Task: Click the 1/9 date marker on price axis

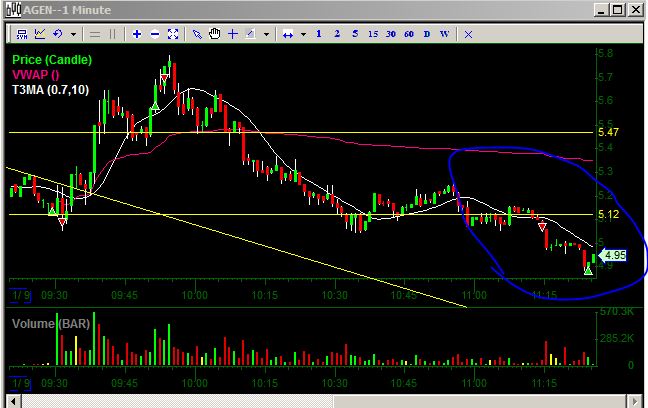Action: pyautogui.click(x=20, y=296)
